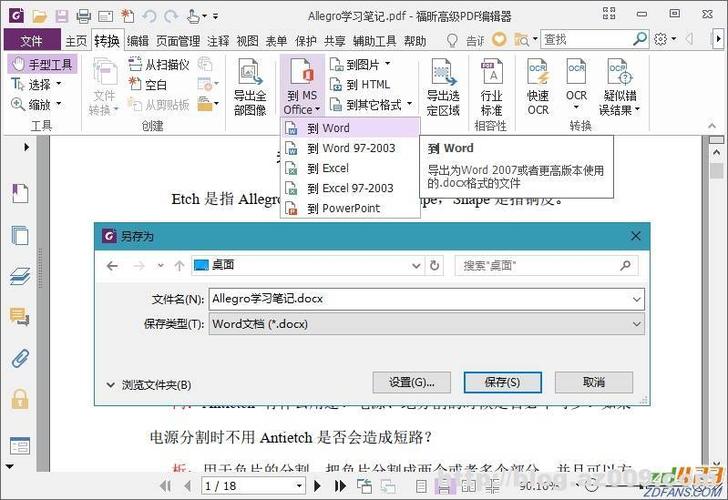This screenshot has height=500, width=728.
Task: Select the Hand tool (手型工具)
Action: pos(42,64)
